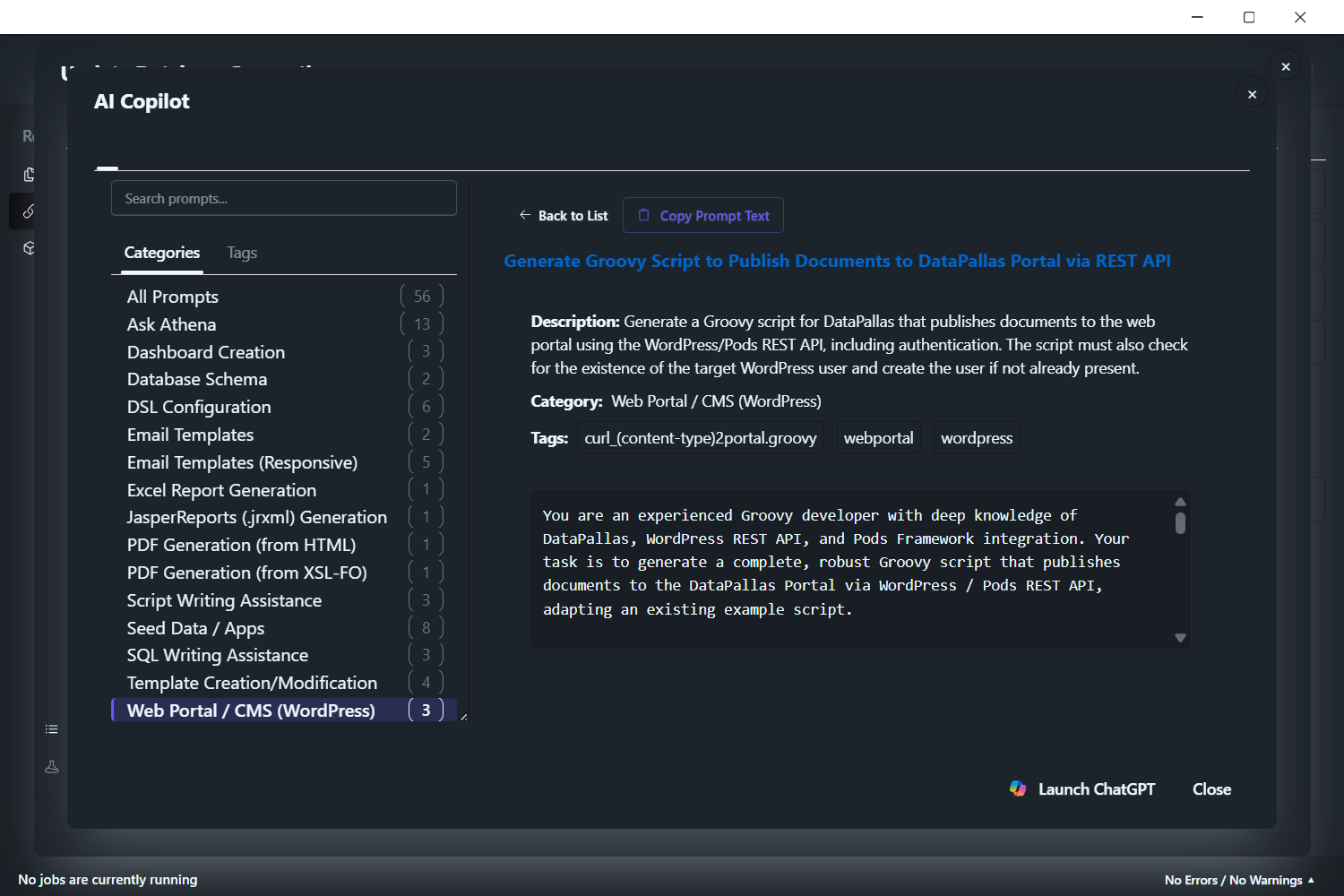
Task: Select the DSL Configuration category
Action: click(284, 407)
